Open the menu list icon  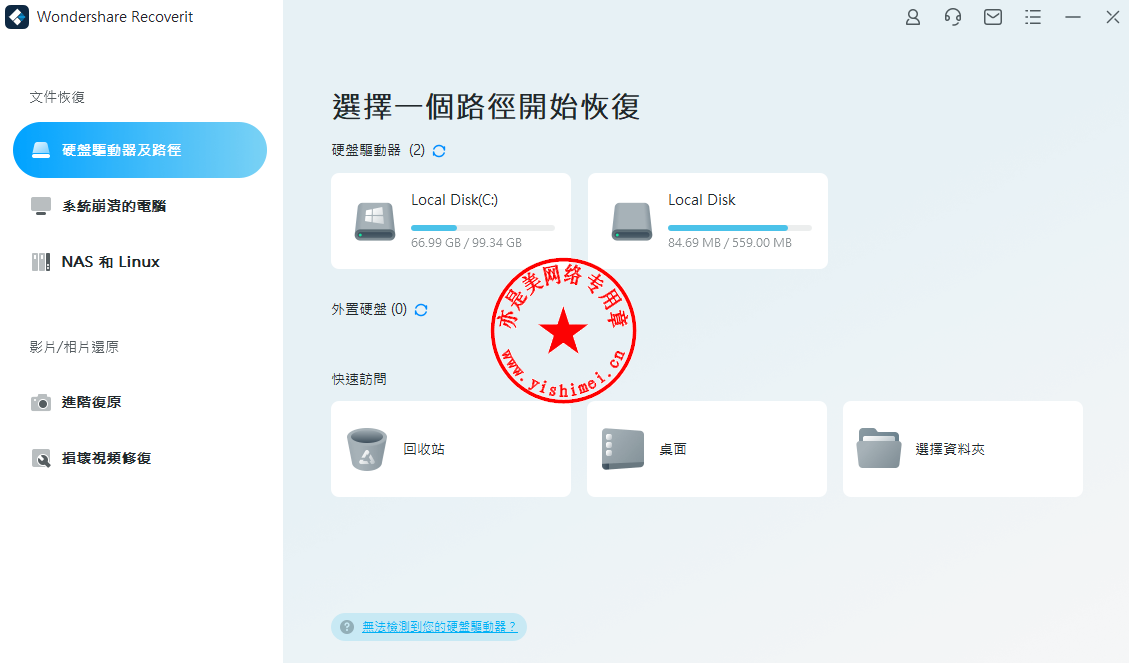pyautogui.click(x=1033, y=17)
